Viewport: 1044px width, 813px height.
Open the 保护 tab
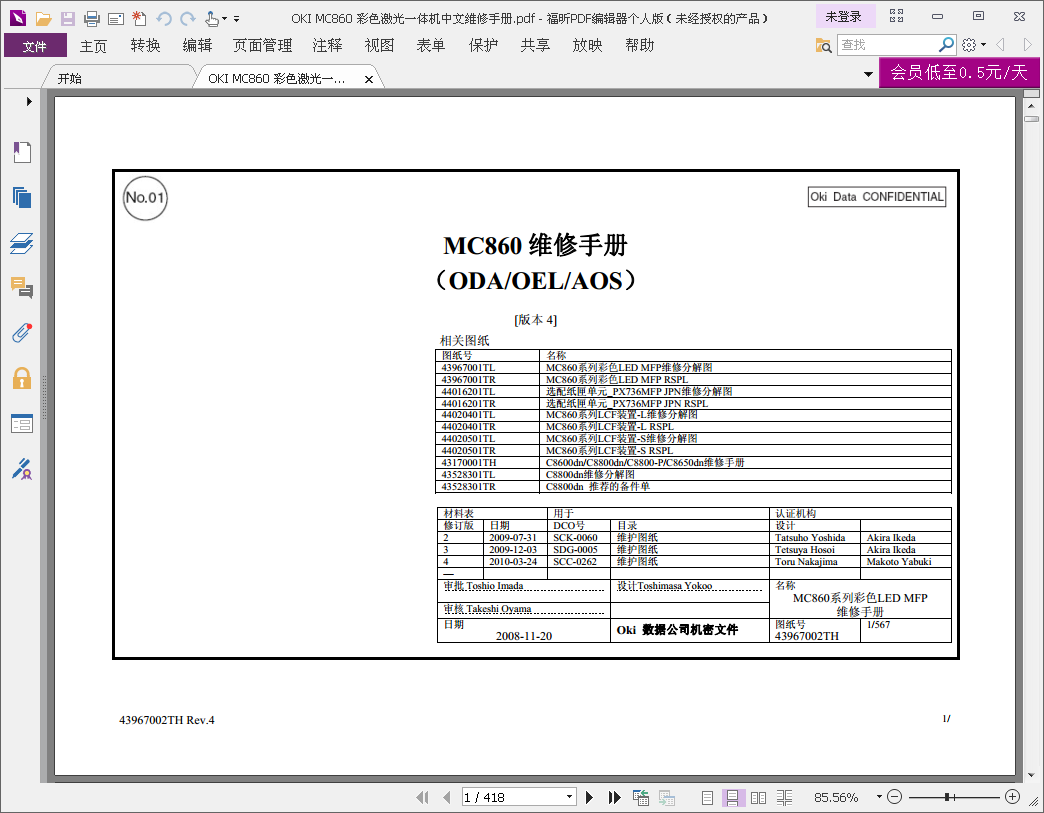click(483, 46)
